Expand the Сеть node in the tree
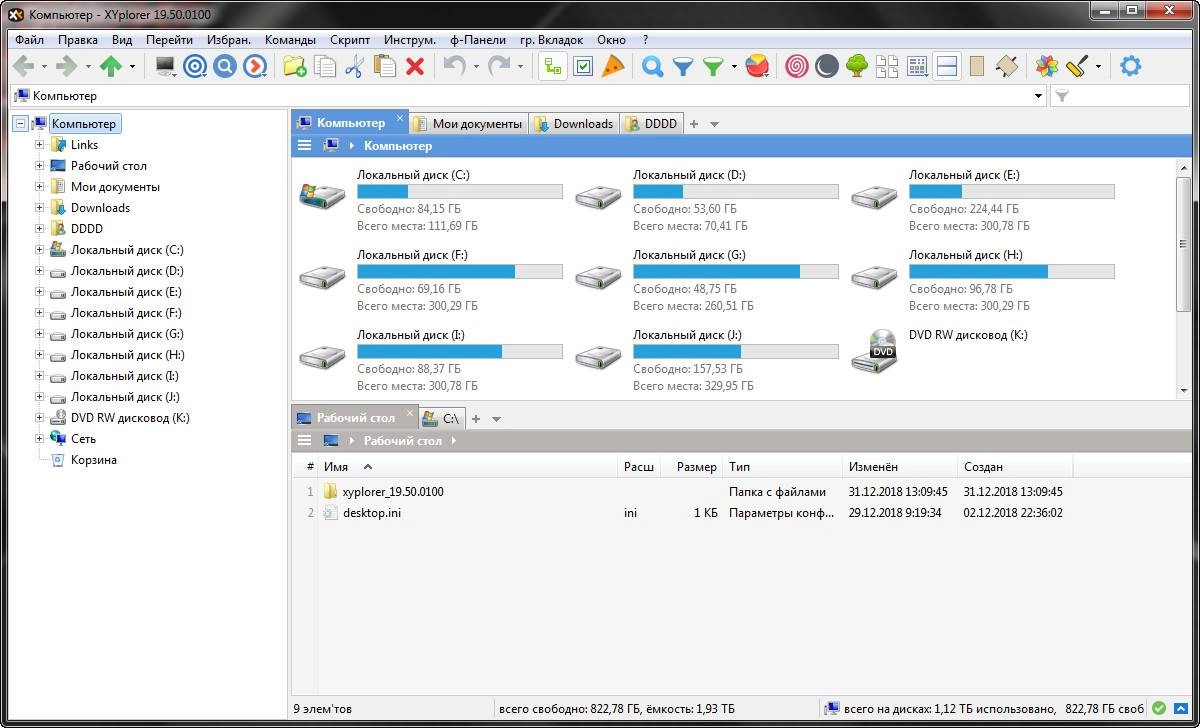Viewport: 1200px width, 728px height. (40, 439)
